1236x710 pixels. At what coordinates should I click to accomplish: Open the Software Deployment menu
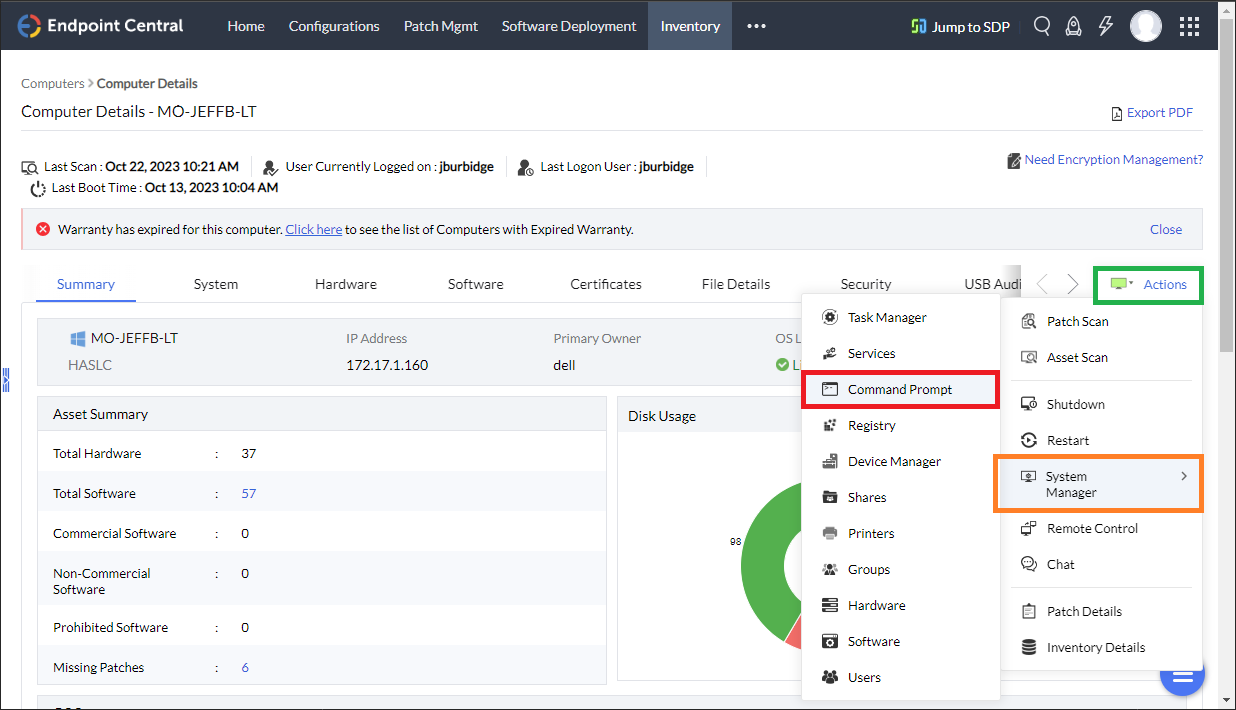569,26
